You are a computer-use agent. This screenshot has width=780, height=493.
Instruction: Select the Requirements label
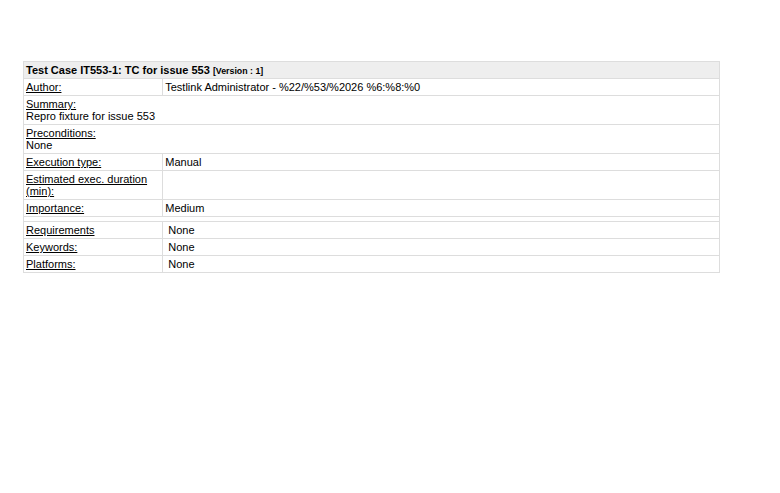tap(60, 230)
